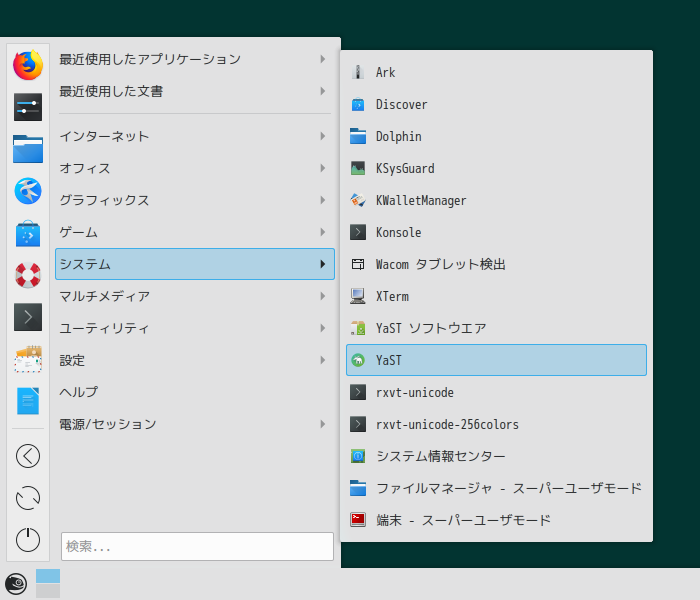Image resolution: width=700 pixels, height=600 pixels.
Task: Click the virtual desktop pager on the taskbar
Action: pyautogui.click(x=48, y=583)
